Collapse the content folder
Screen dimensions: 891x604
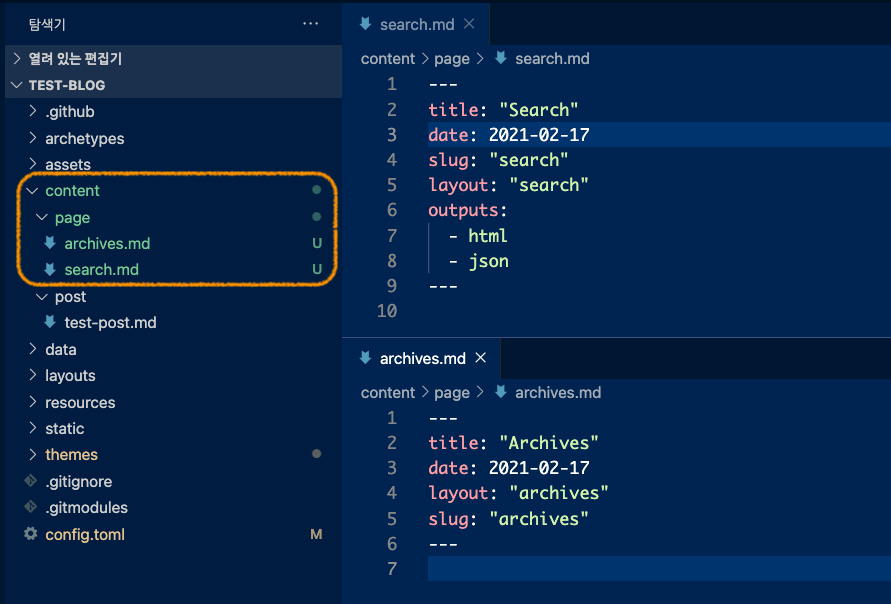[32, 191]
